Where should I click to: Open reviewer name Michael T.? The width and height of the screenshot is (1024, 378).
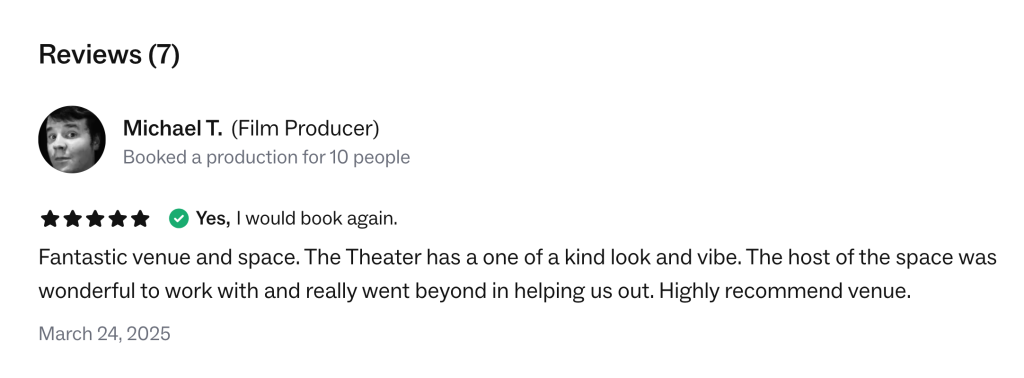point(172,129)
